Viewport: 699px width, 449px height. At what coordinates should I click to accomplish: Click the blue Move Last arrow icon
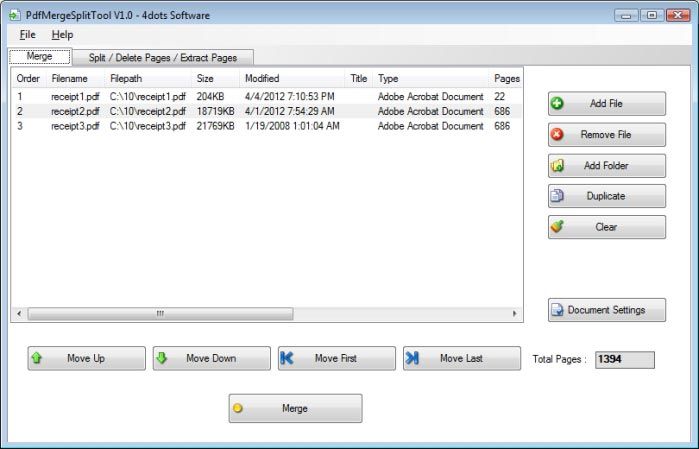[x=412, y=358]
